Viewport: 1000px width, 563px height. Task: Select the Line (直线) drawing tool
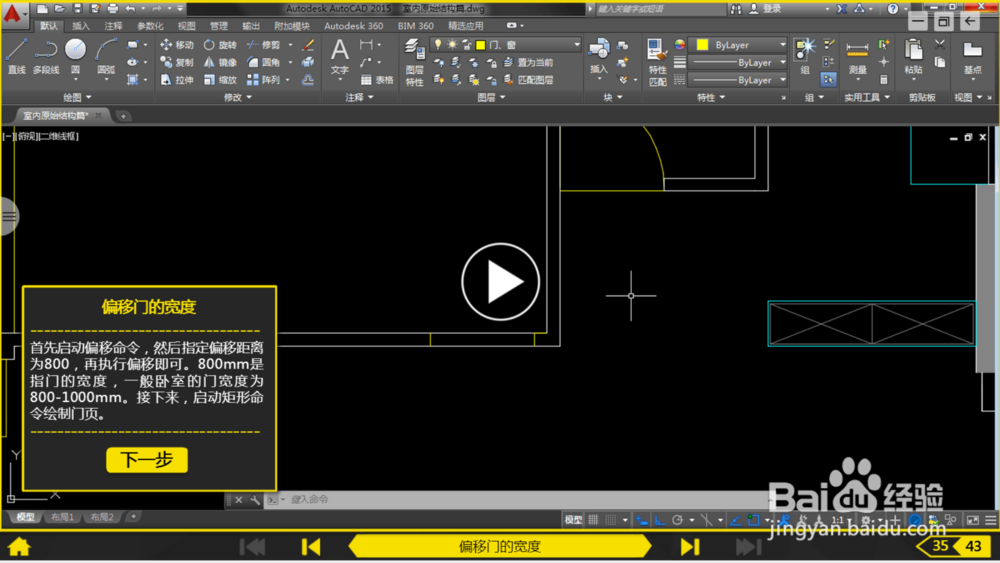17,56
